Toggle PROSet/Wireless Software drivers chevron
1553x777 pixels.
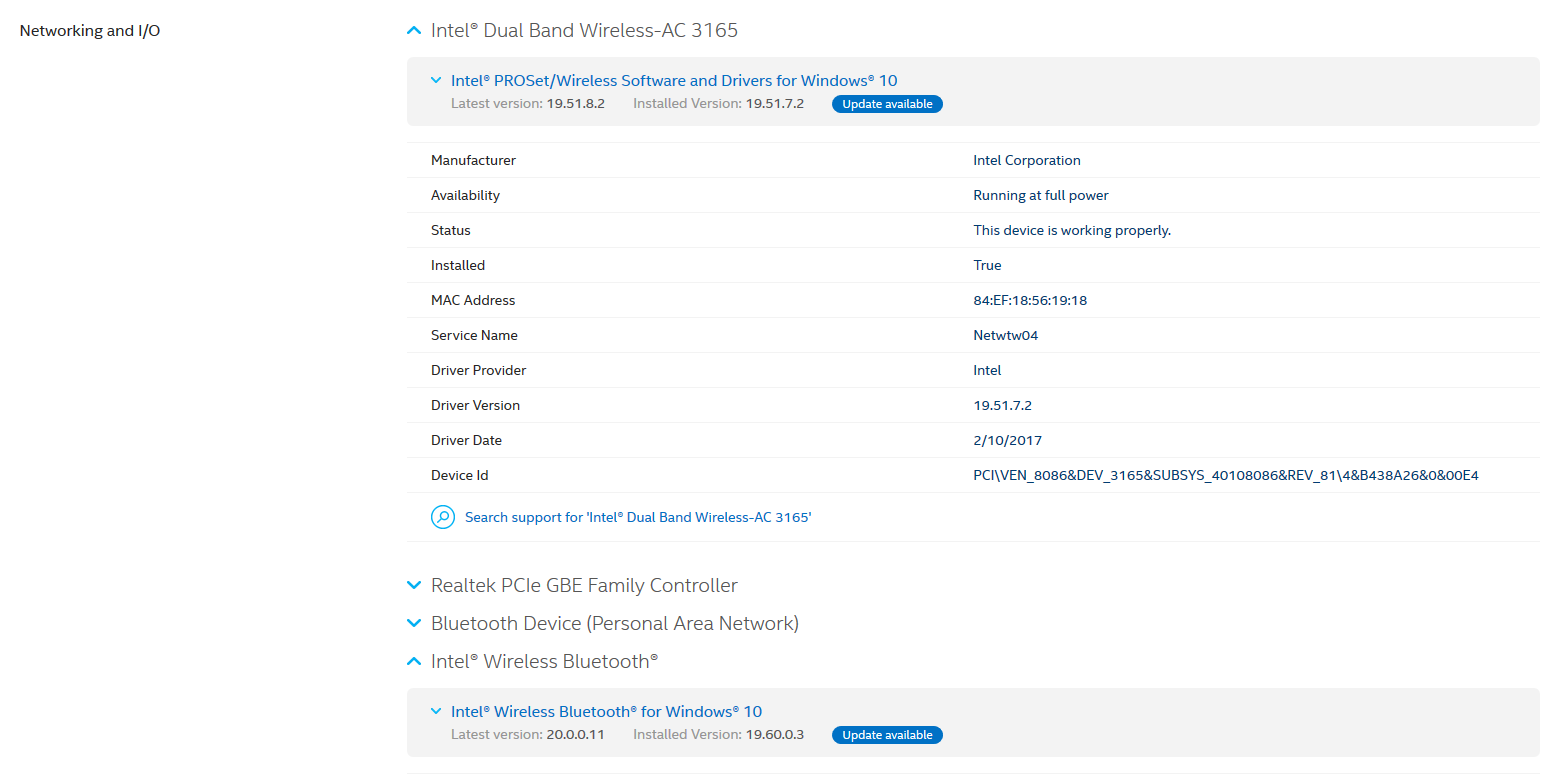coord(436,80)
